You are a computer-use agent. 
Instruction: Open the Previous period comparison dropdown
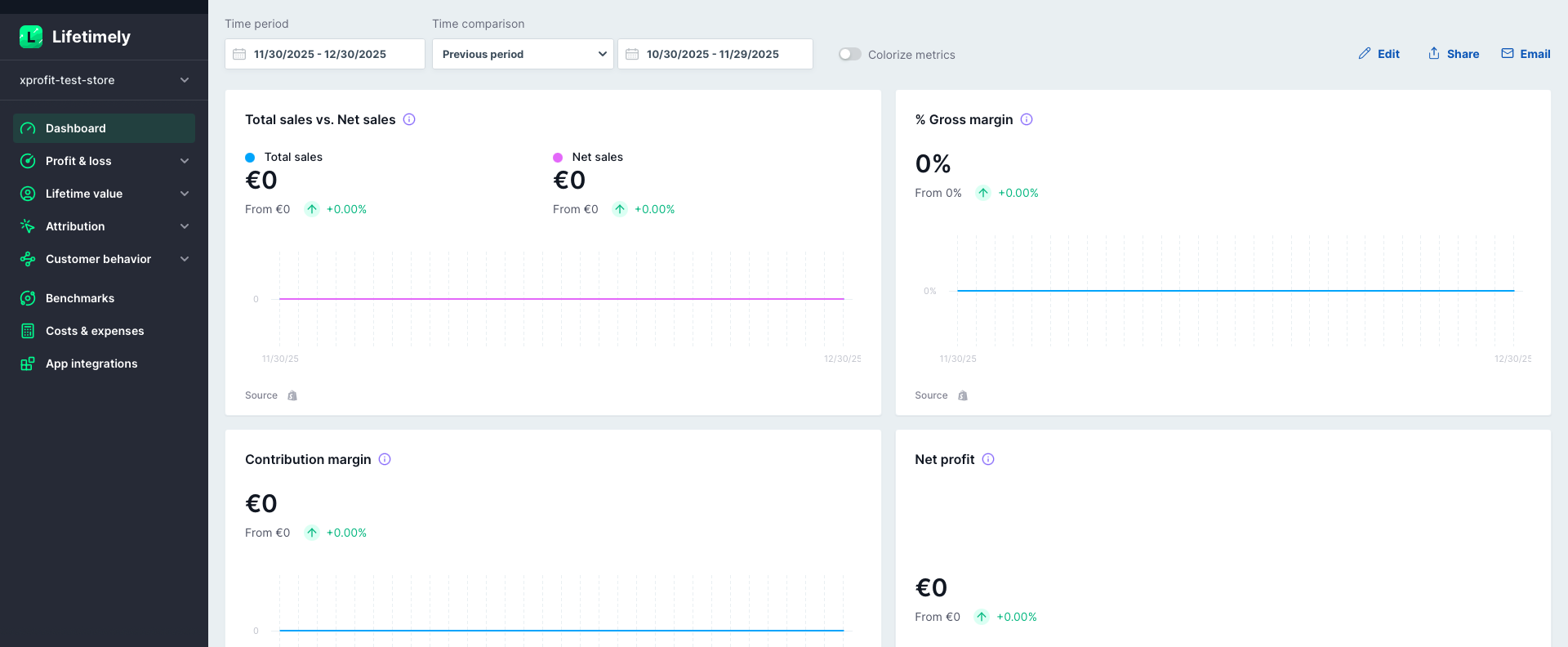point(523,54)
